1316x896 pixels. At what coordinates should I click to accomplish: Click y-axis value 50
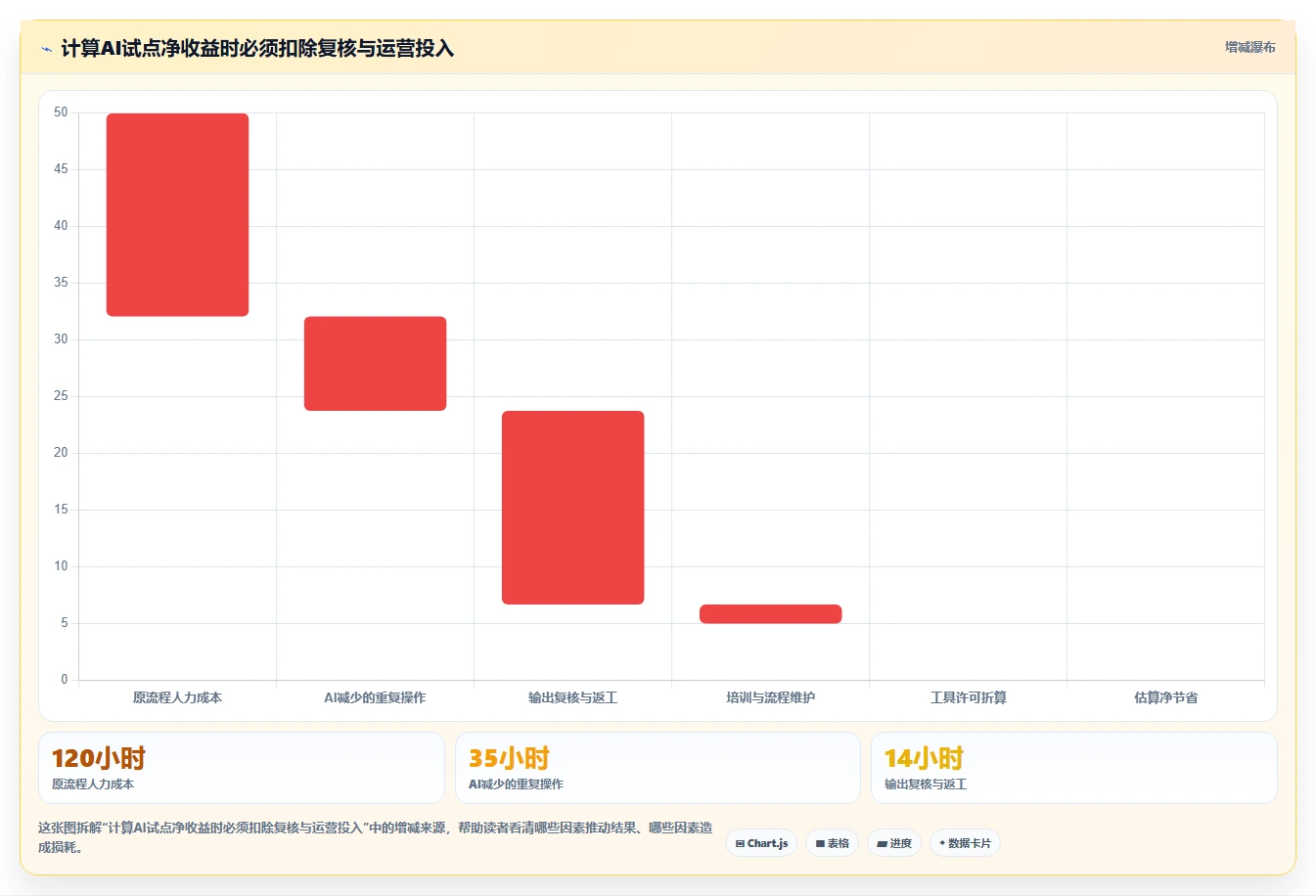click(61, 112)
